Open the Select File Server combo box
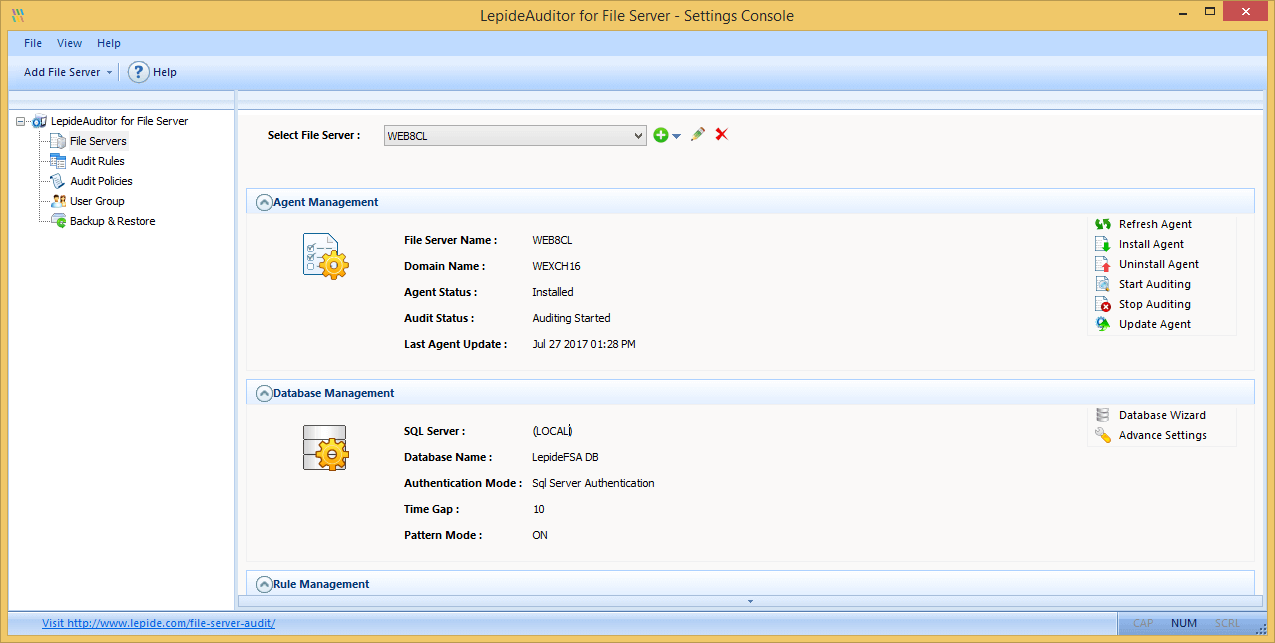The height and width of the screenshot is (643, 1275). [x=515, y=136]
